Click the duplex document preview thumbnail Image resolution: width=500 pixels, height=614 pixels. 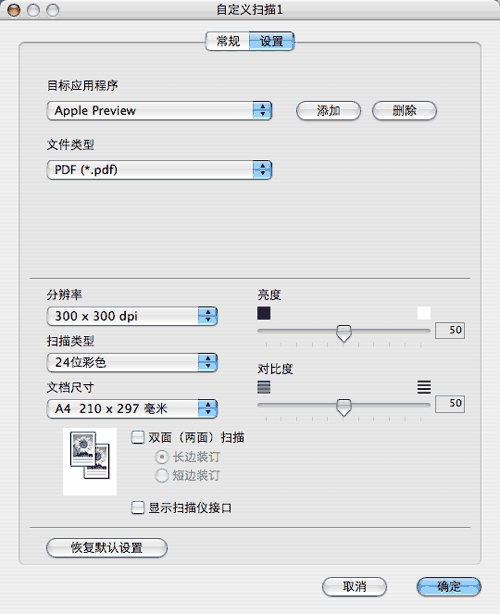click(90, 461)
